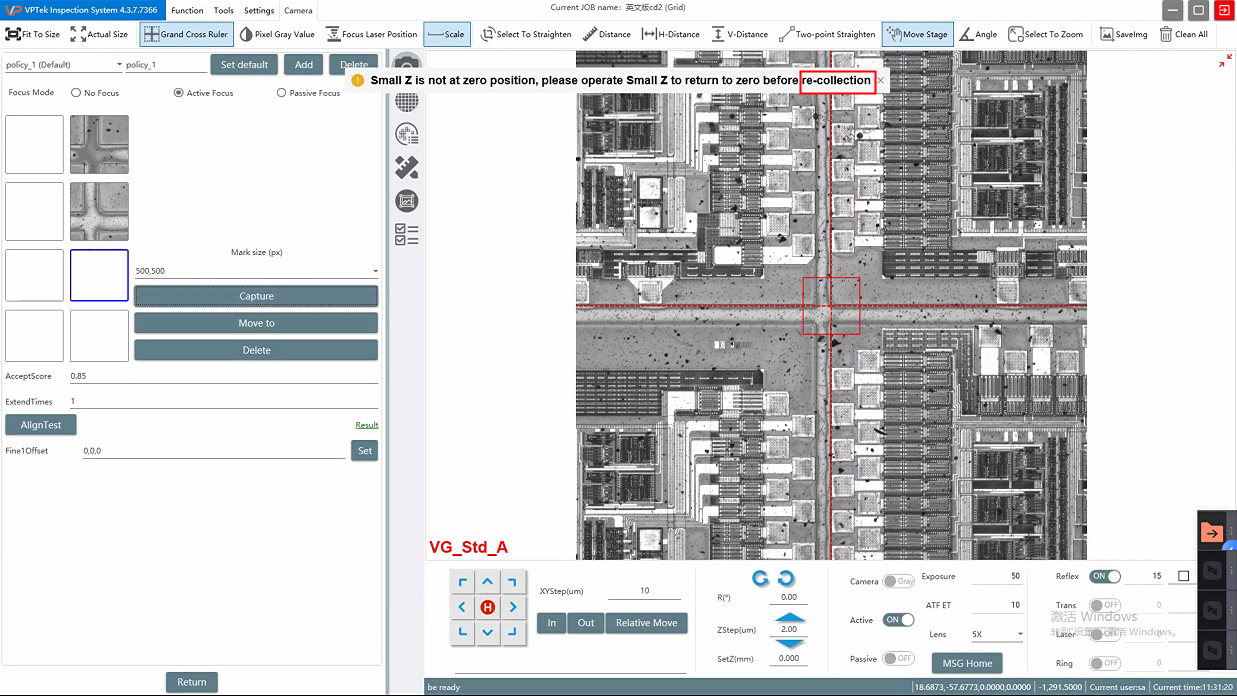The width and height of the screenshot is (1237, 696).
Task: Select the Angle measurement tool
Action: 978,34
